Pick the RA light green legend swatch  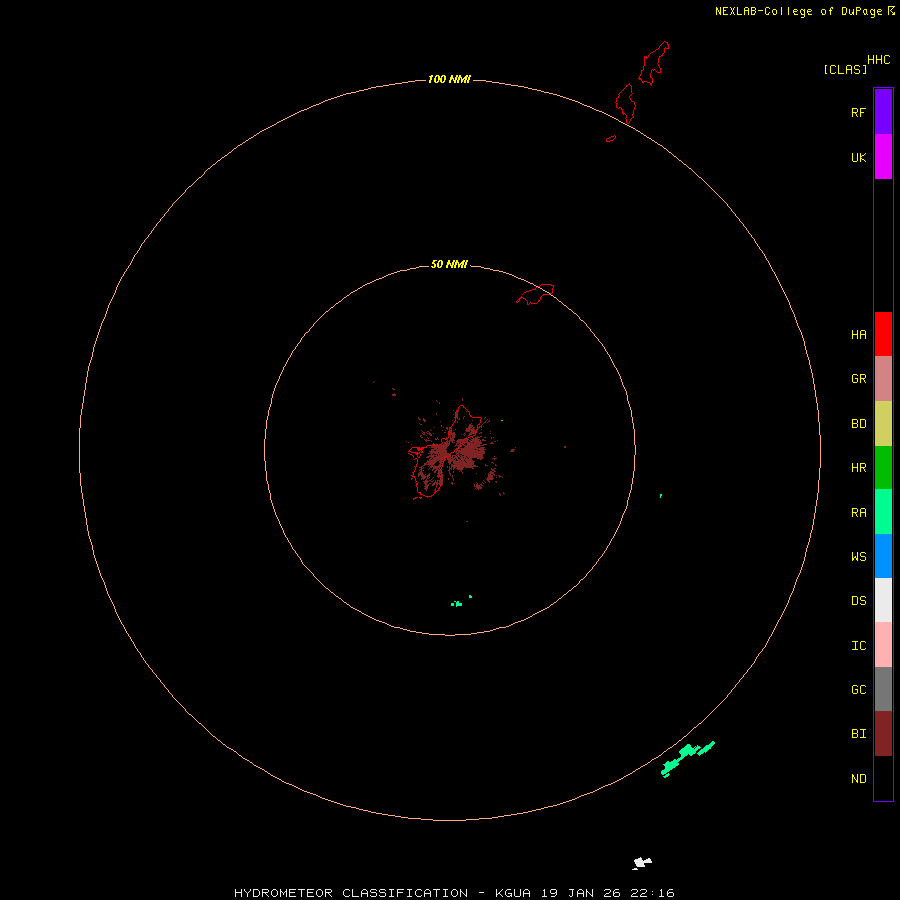[883, 512]
